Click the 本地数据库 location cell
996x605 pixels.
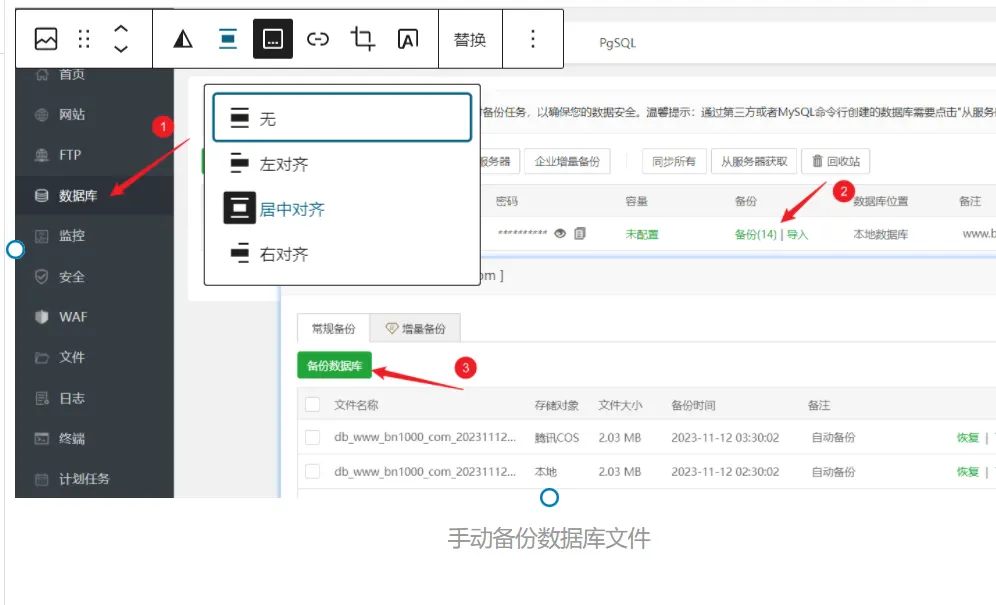click(880, 234)
